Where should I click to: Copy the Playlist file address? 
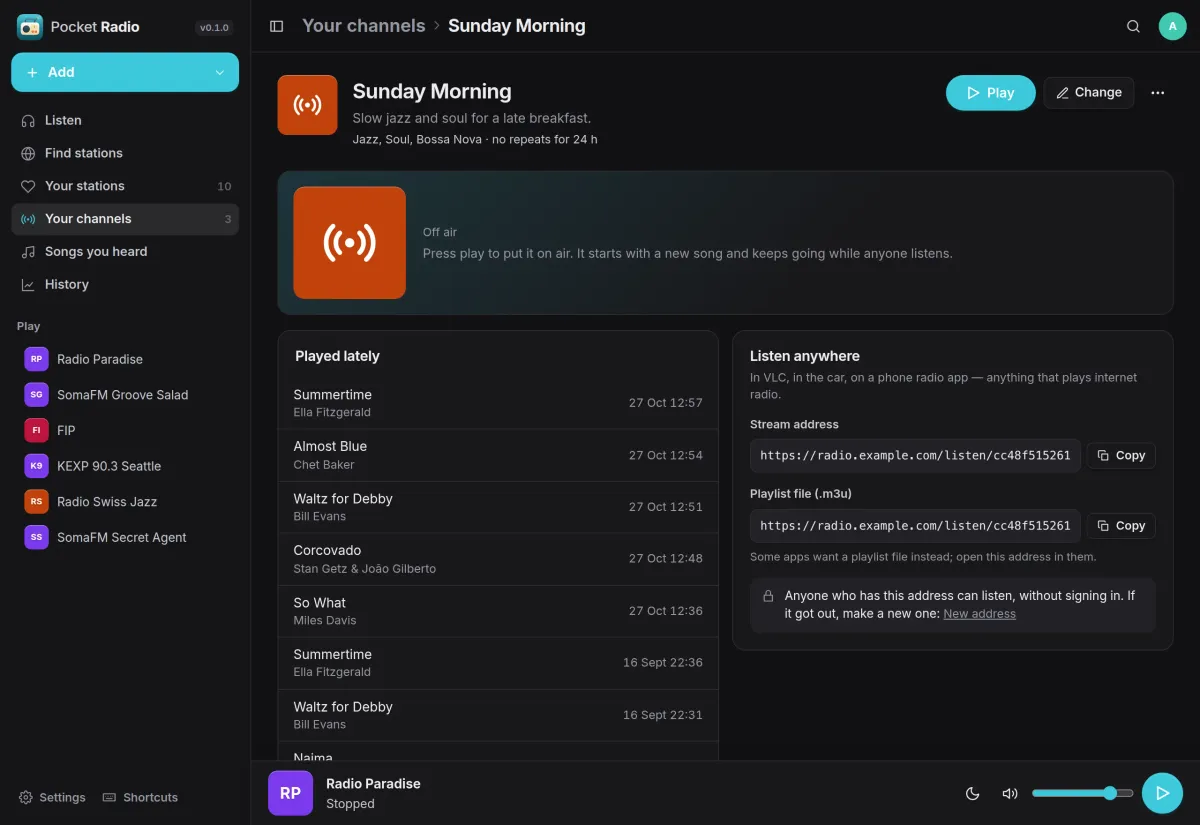(x=1121, y=525)
